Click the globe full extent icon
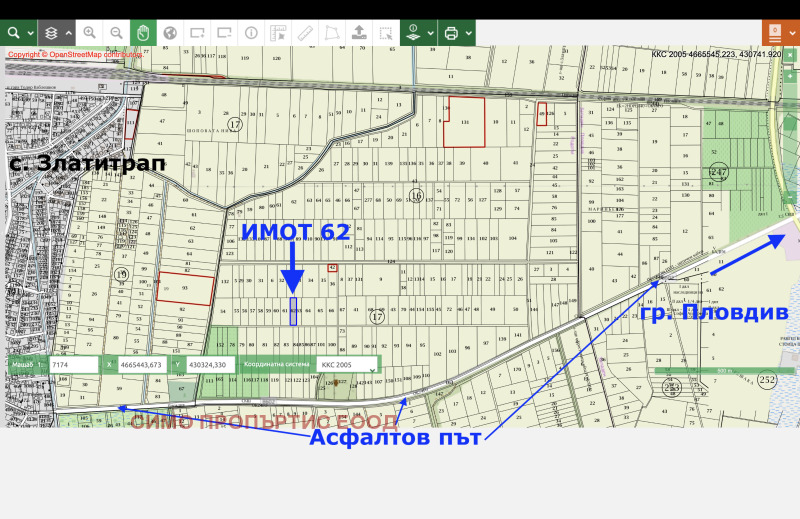Viewport: 800px width, 519px height. pyautogui.click(x=170, y=33)
